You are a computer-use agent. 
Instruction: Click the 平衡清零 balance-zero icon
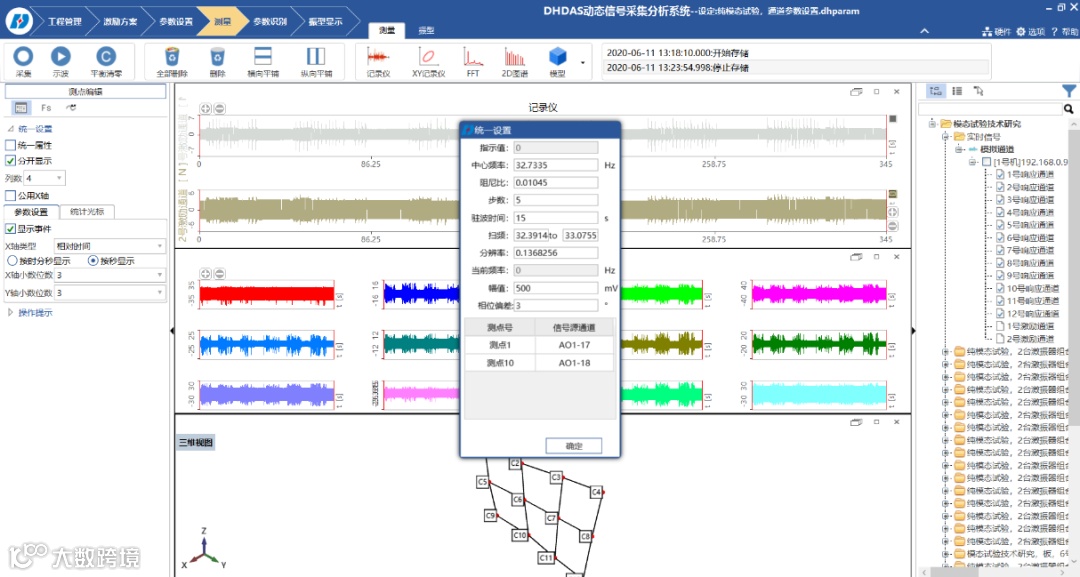click(x=105, y=56)
